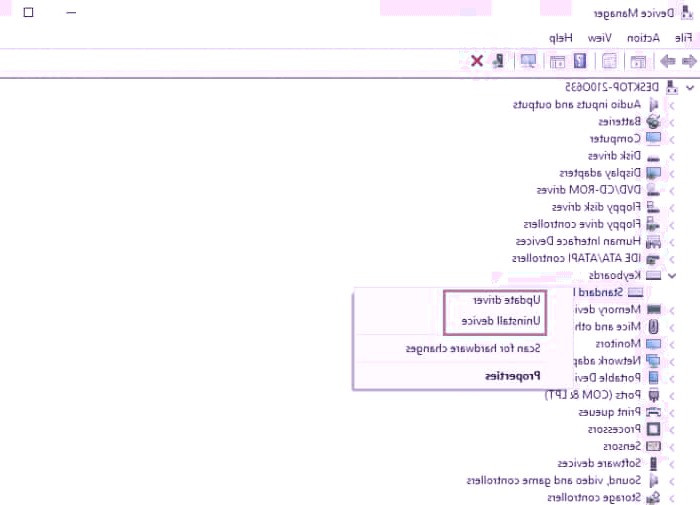Collapse the DESKTOP-210O635 root node
This screenshot has height=505, width=700.
689,87
